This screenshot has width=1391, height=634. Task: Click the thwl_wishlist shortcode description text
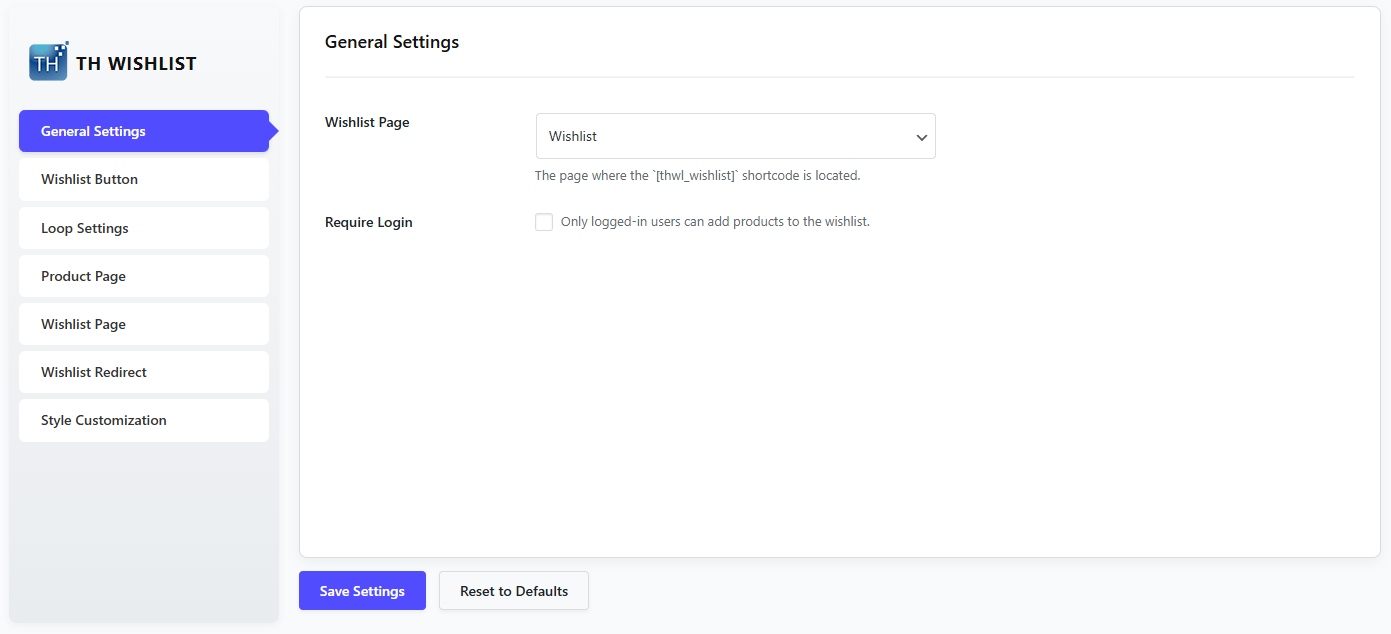697,175
